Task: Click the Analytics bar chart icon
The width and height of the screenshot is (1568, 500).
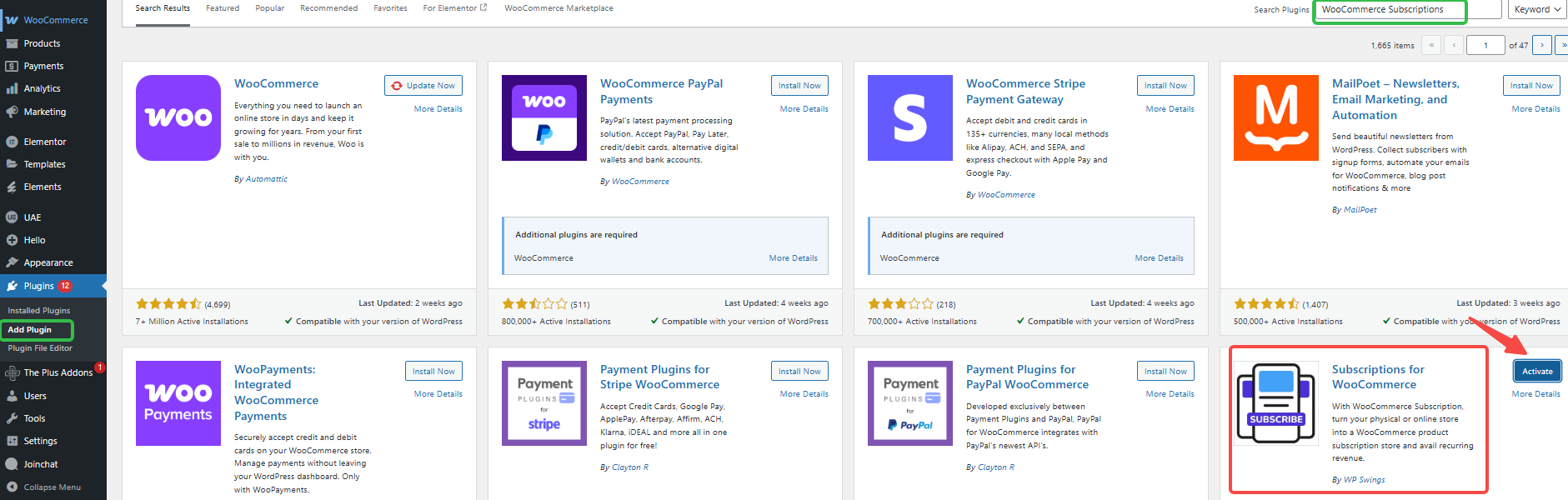Action: coord(12,88)
